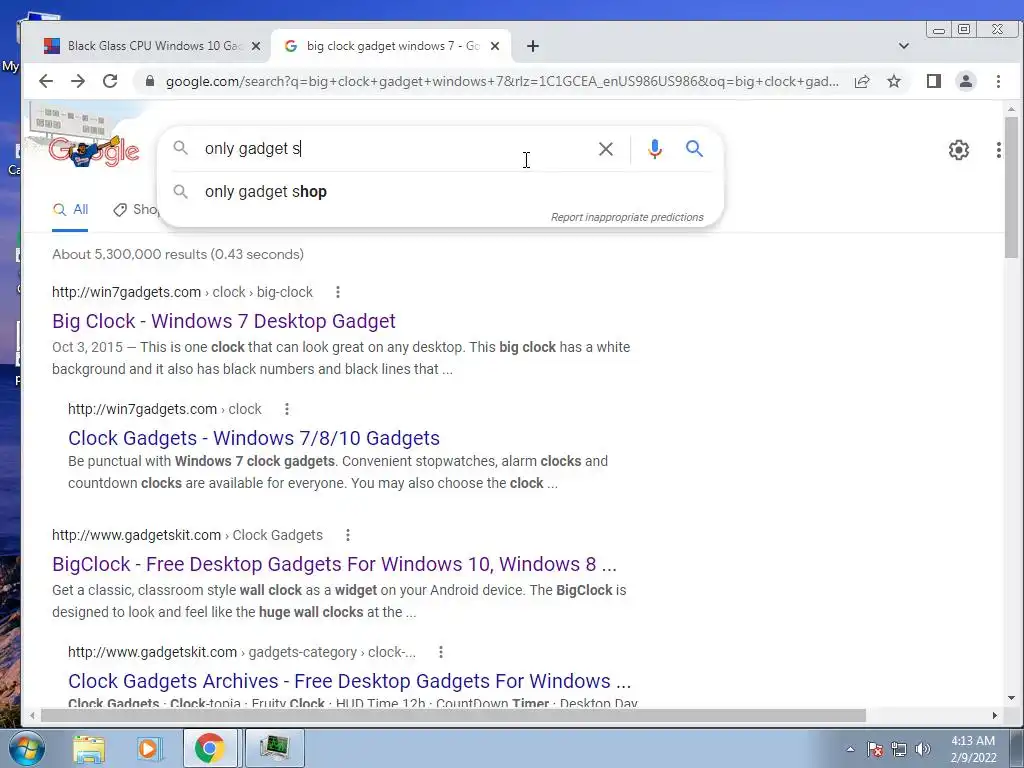The width and height of the screenshot is (1024, 768).
Task: Open Big Clock - Windows 7 Desktop Gadget
Action: click(x=223, y=321)
